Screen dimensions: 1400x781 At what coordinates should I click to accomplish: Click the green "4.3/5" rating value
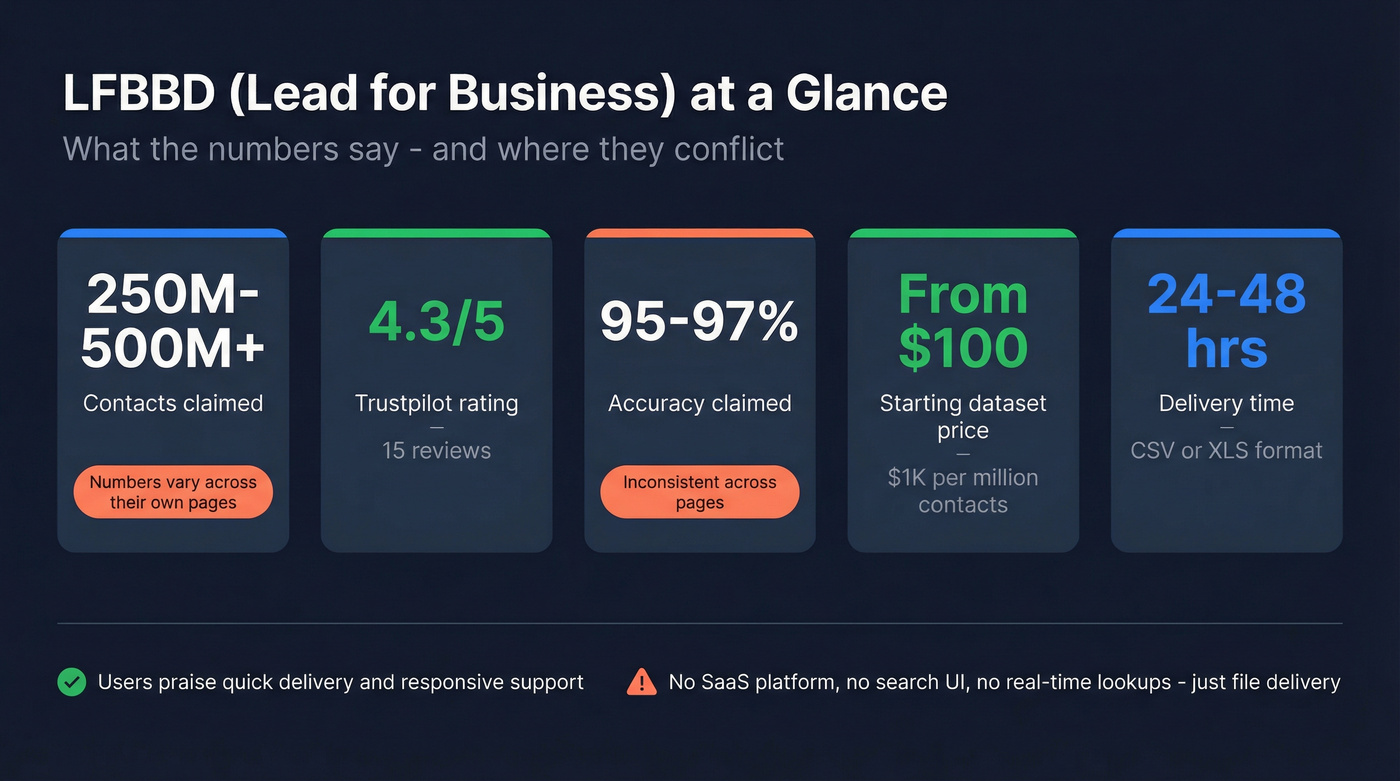point(437,321)
